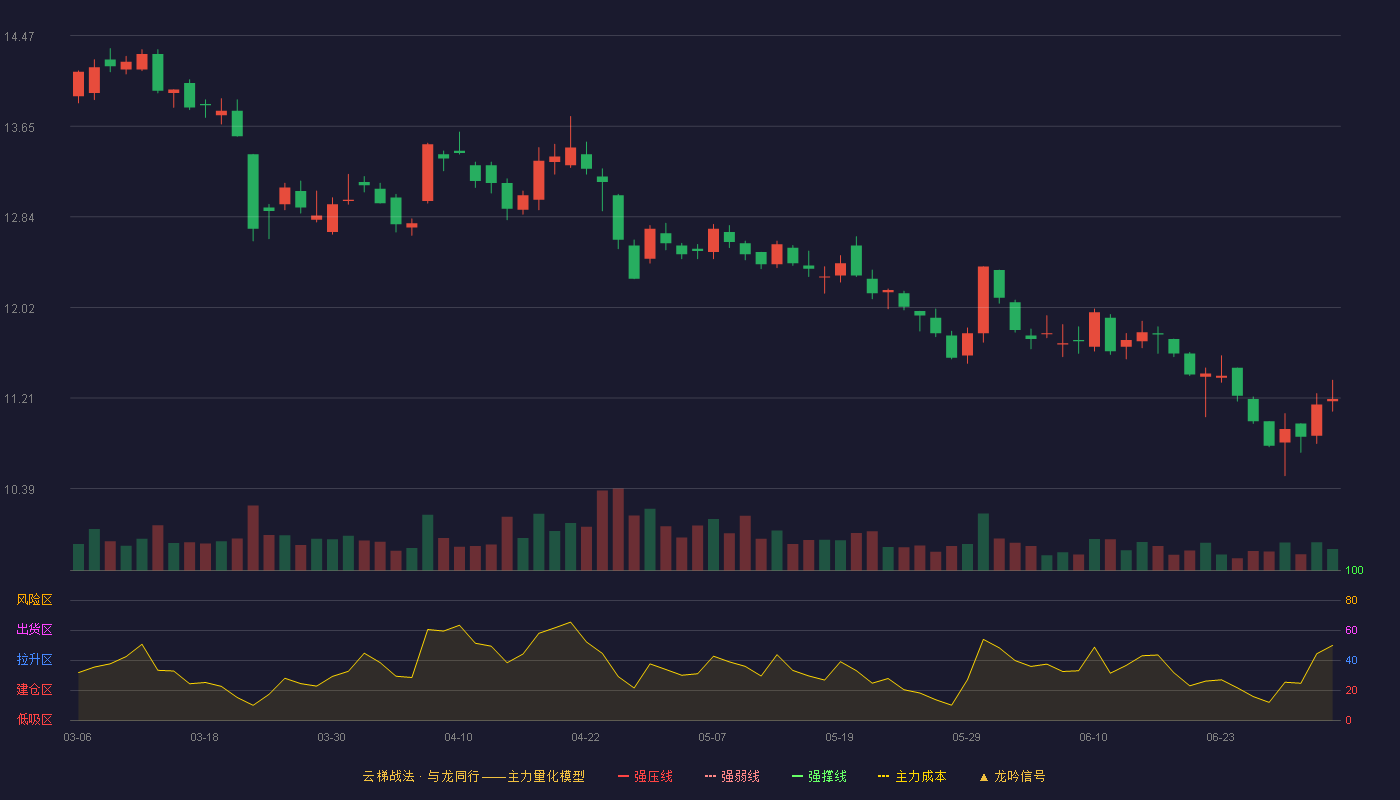Click the 05-29 date label
1400x800 pixels.
pos(966,737)
